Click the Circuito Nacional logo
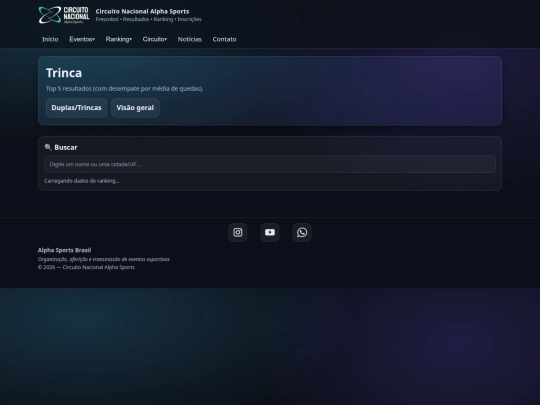The height and width of the screenshot is (405, 540). 64,15
